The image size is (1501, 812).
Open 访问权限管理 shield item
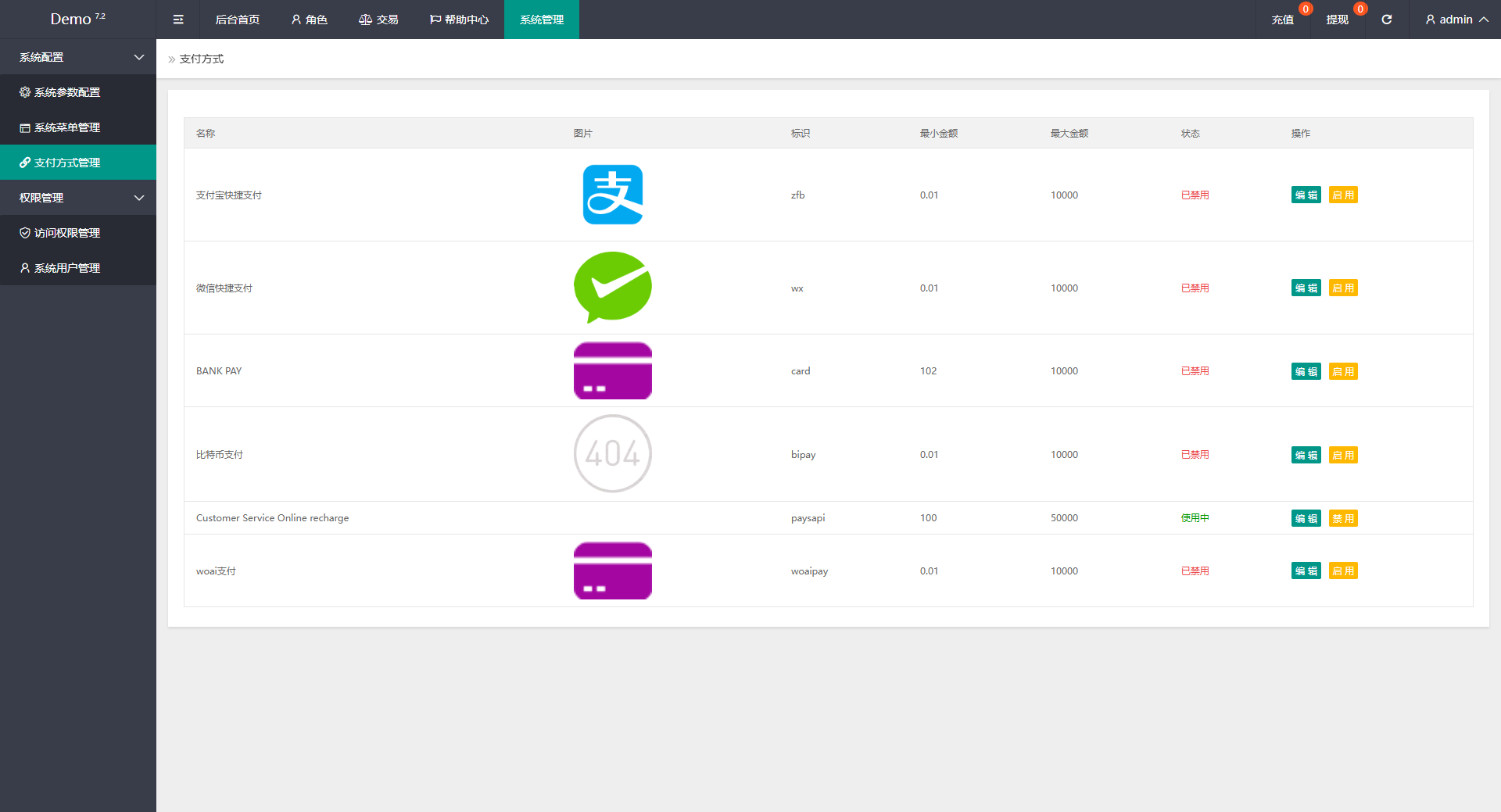[67, 233]
